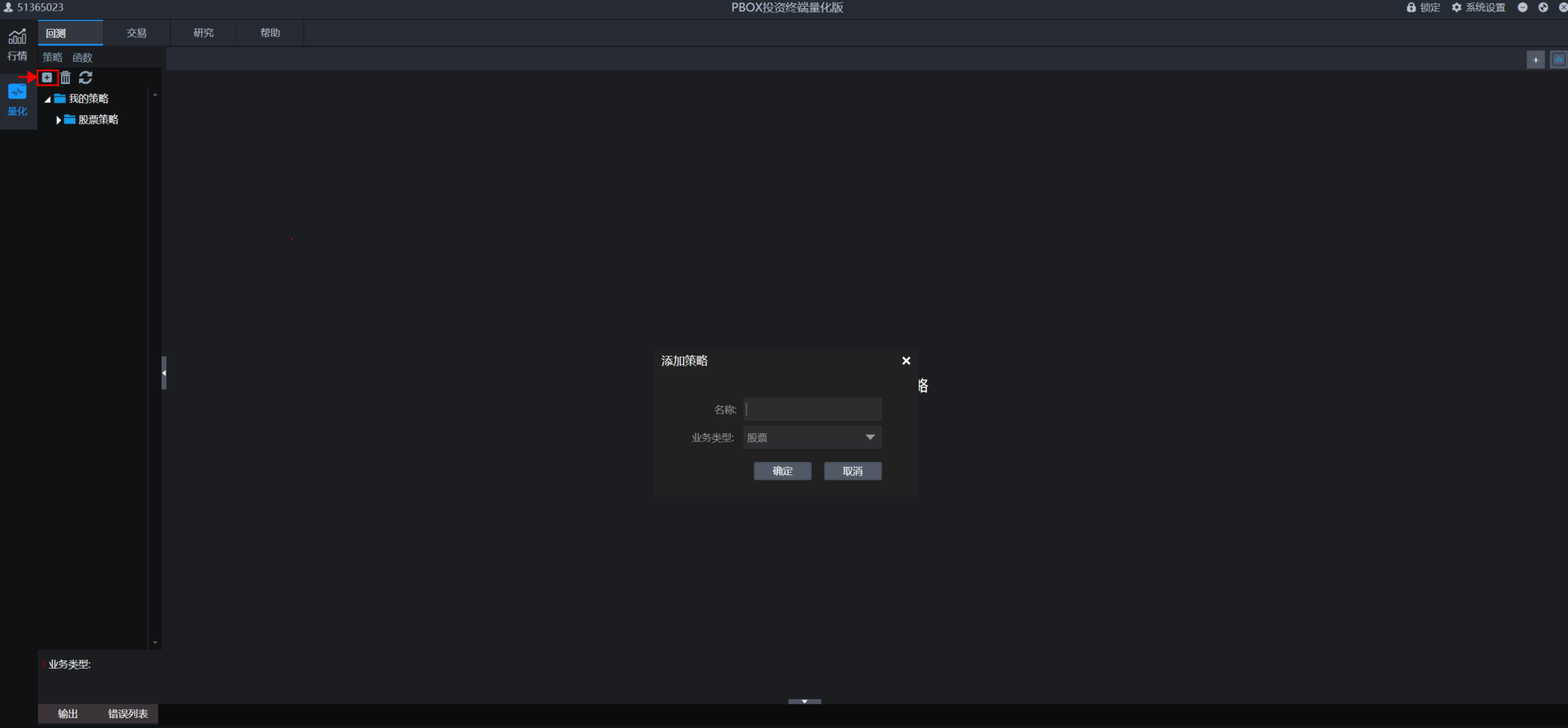Screen dimensions: 1568x728
Task: Refresh the strategy list
Action: click(x=86, y=77)
